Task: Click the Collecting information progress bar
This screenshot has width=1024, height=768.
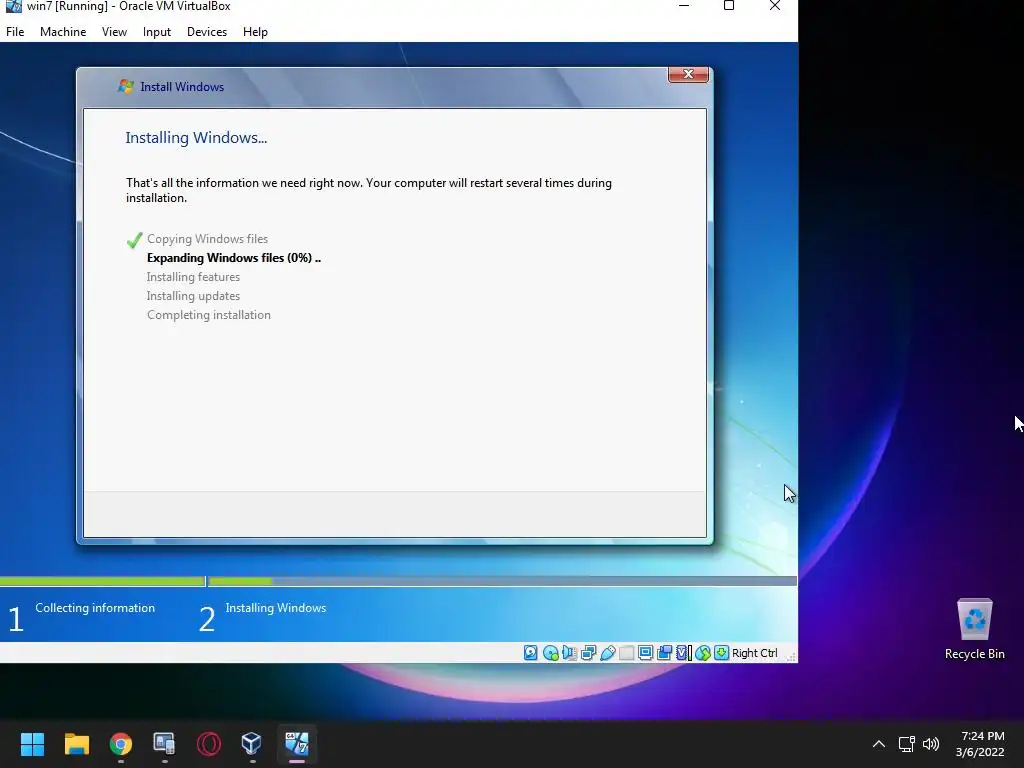Action: tap(103, 581)
